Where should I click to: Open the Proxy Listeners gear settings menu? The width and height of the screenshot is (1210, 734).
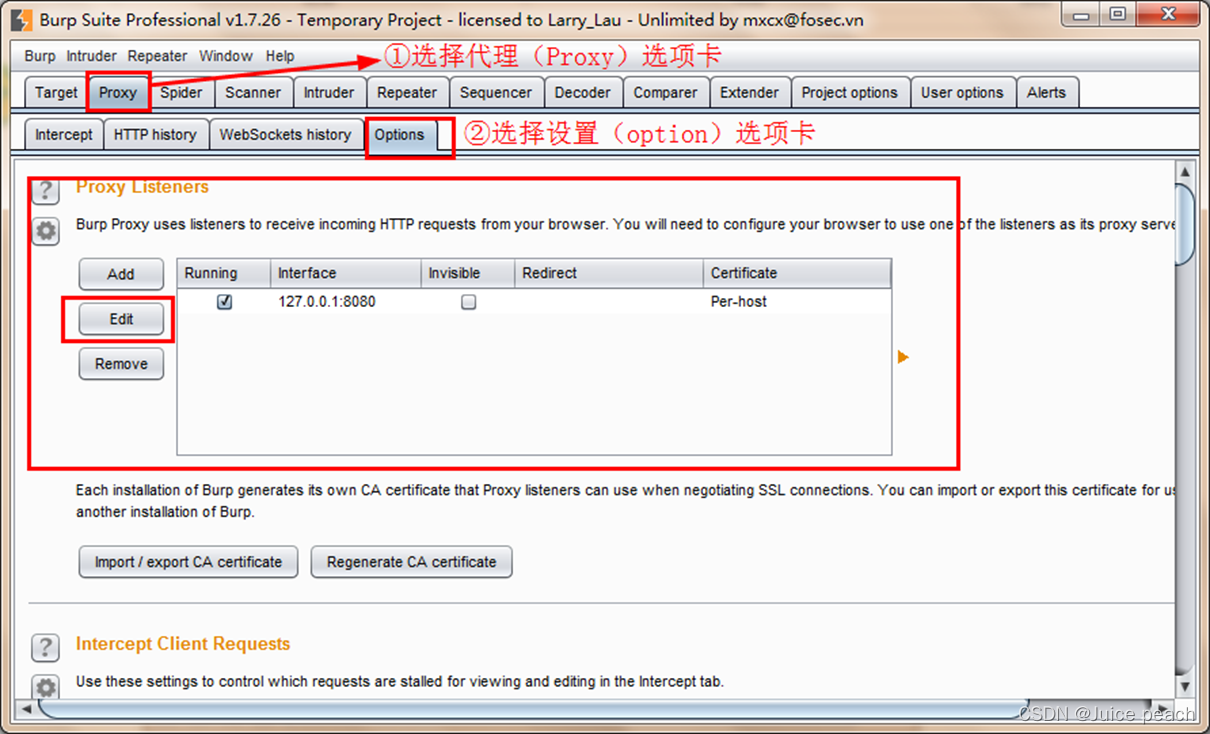pyautogui.click(x=46, y=231)
